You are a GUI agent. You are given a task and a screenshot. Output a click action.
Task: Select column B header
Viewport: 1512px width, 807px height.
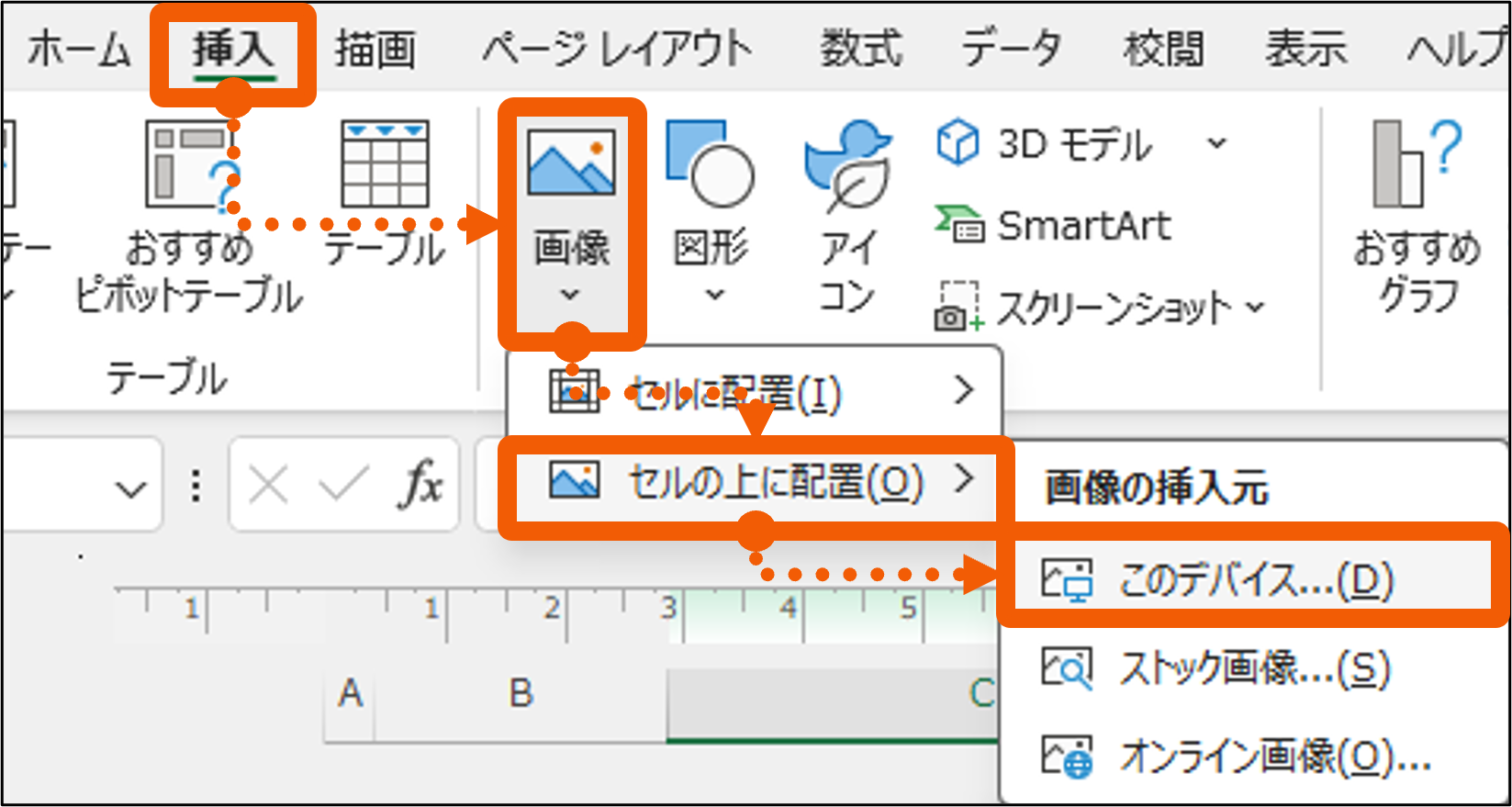coord(521,693)
